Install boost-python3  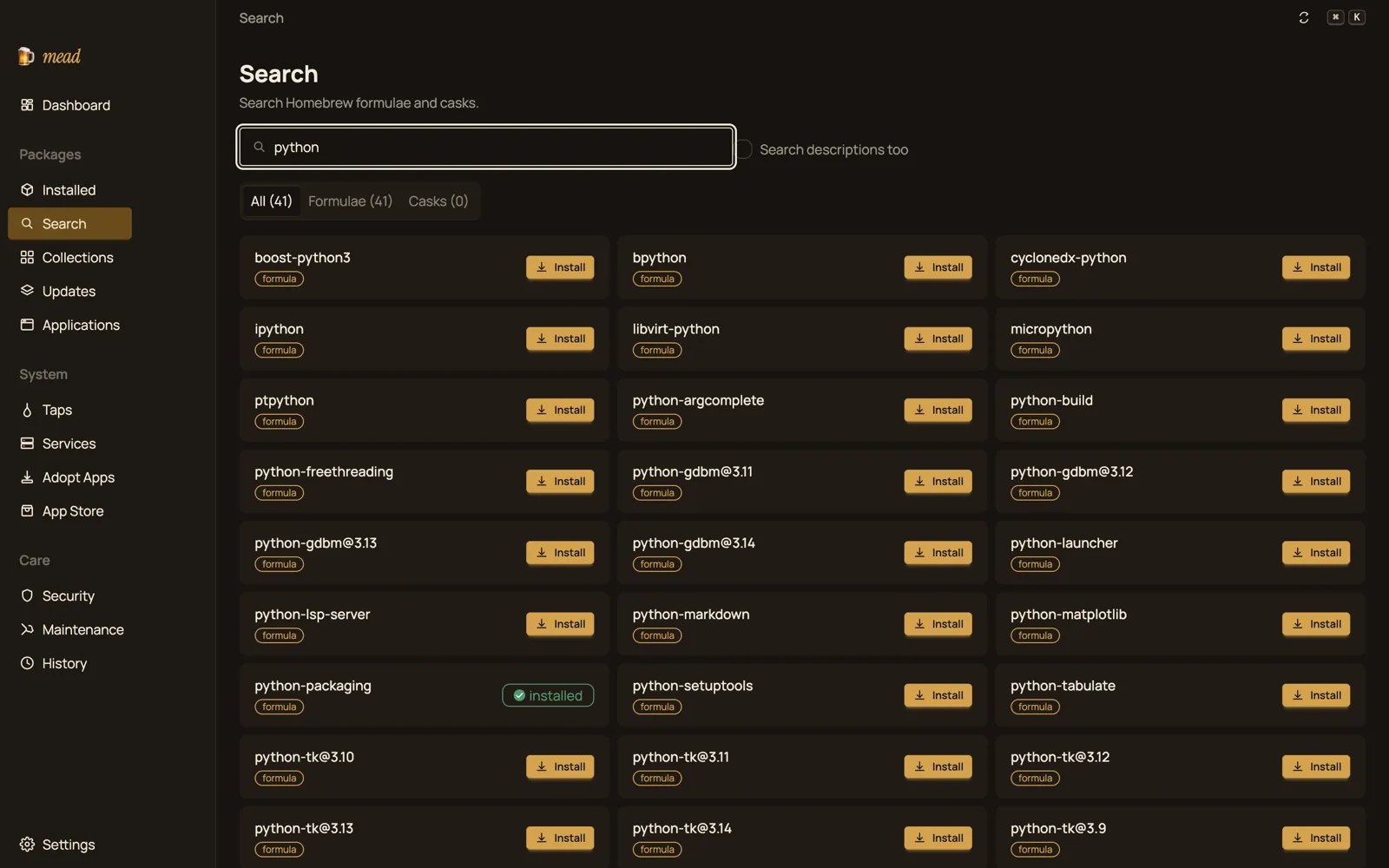pyautogui.click(x=560, y=267)
